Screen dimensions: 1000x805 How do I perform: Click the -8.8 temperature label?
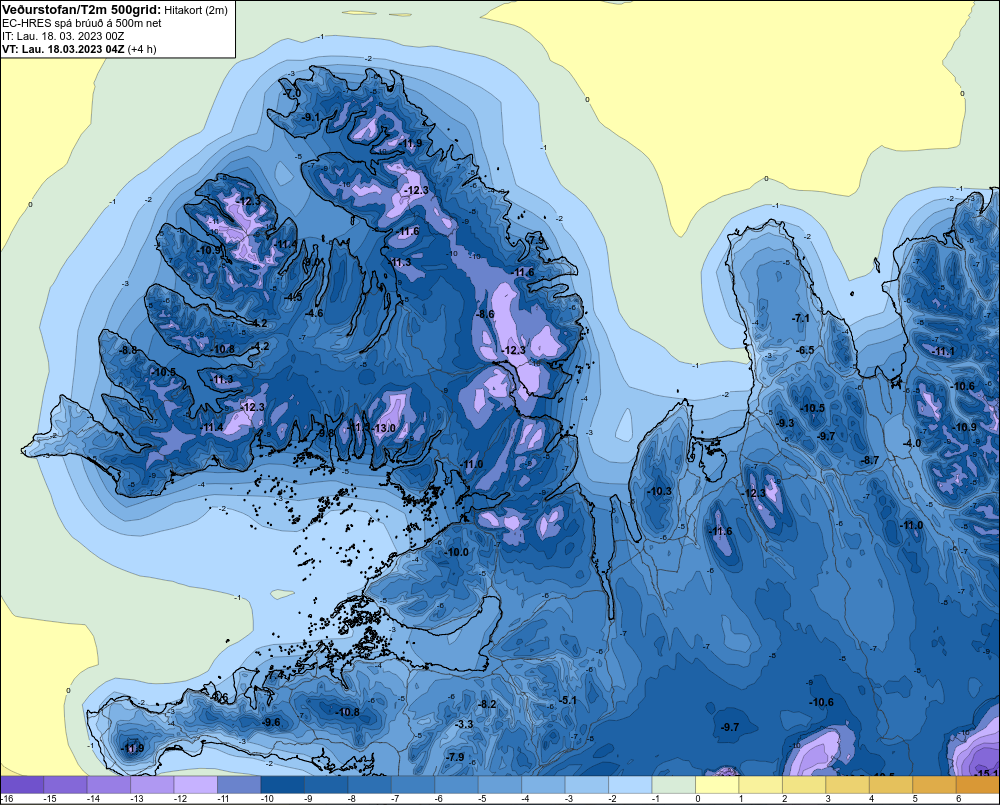tap(128, 350)
